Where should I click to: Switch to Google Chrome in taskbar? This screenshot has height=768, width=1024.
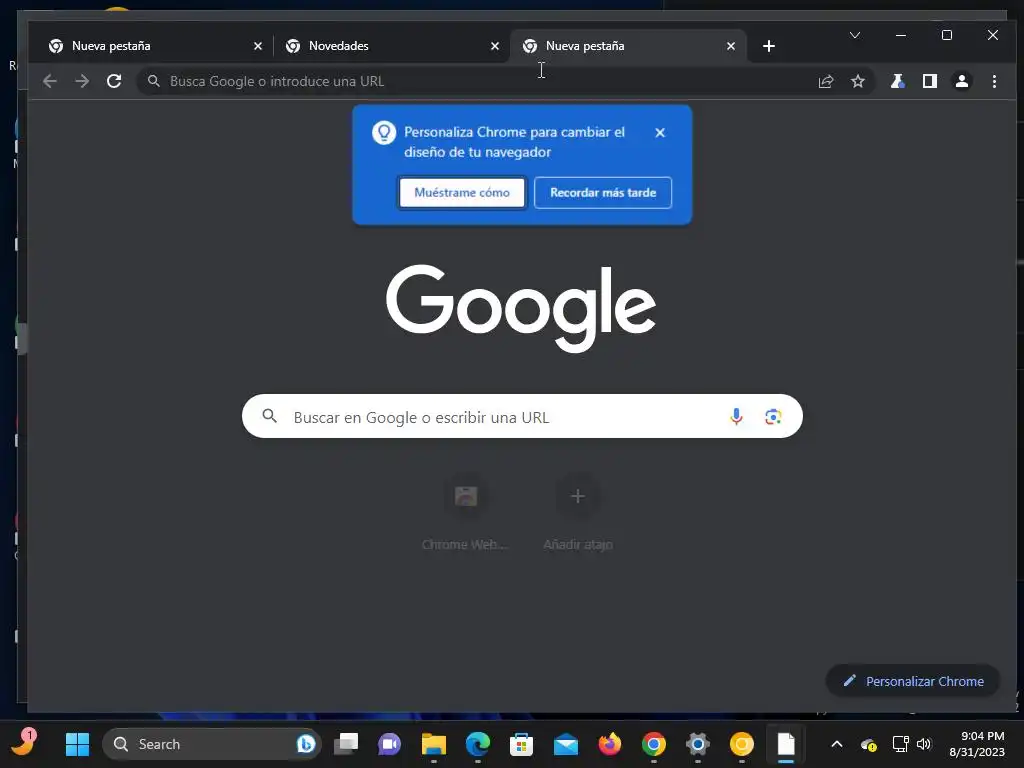(654, 744)
